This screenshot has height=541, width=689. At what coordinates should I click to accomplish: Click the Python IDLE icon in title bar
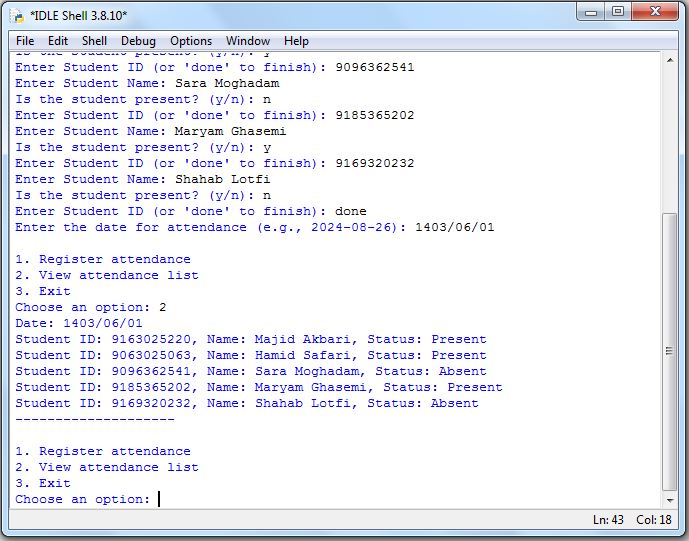click(x=17, y=14)
